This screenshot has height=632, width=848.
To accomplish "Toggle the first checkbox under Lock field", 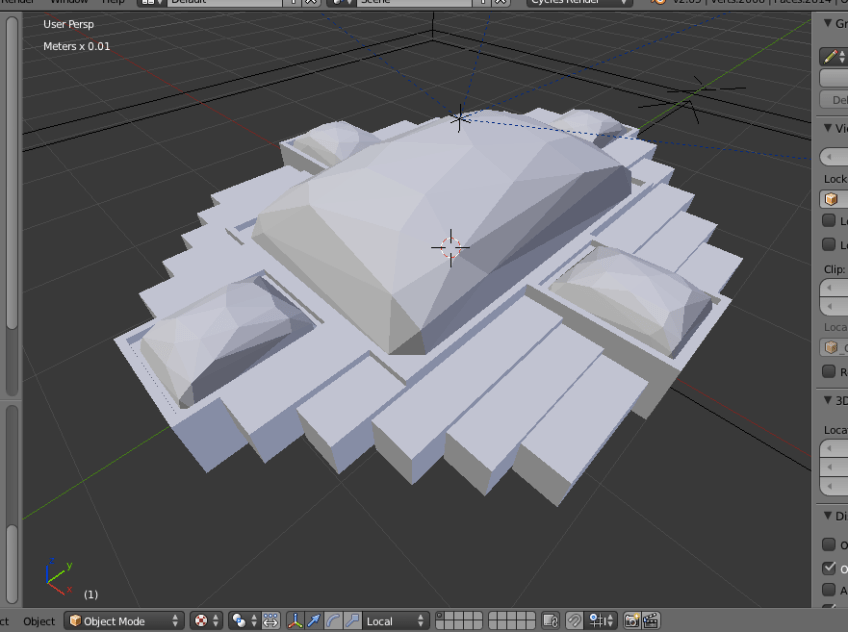I will [829, 221].
